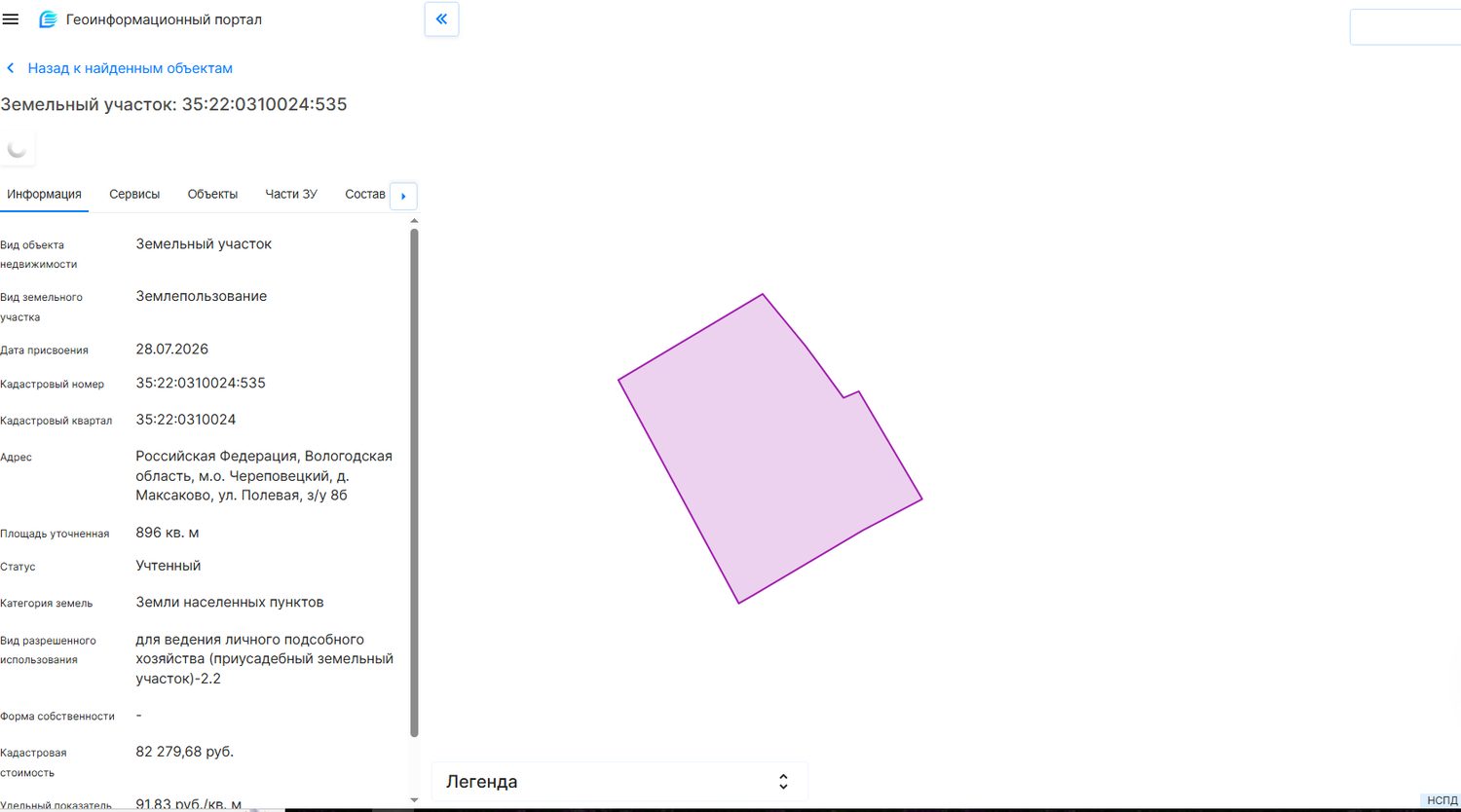Screen dimensions: 1461x812
Task: Switch to the Состав tab
Action: point(365,194)
